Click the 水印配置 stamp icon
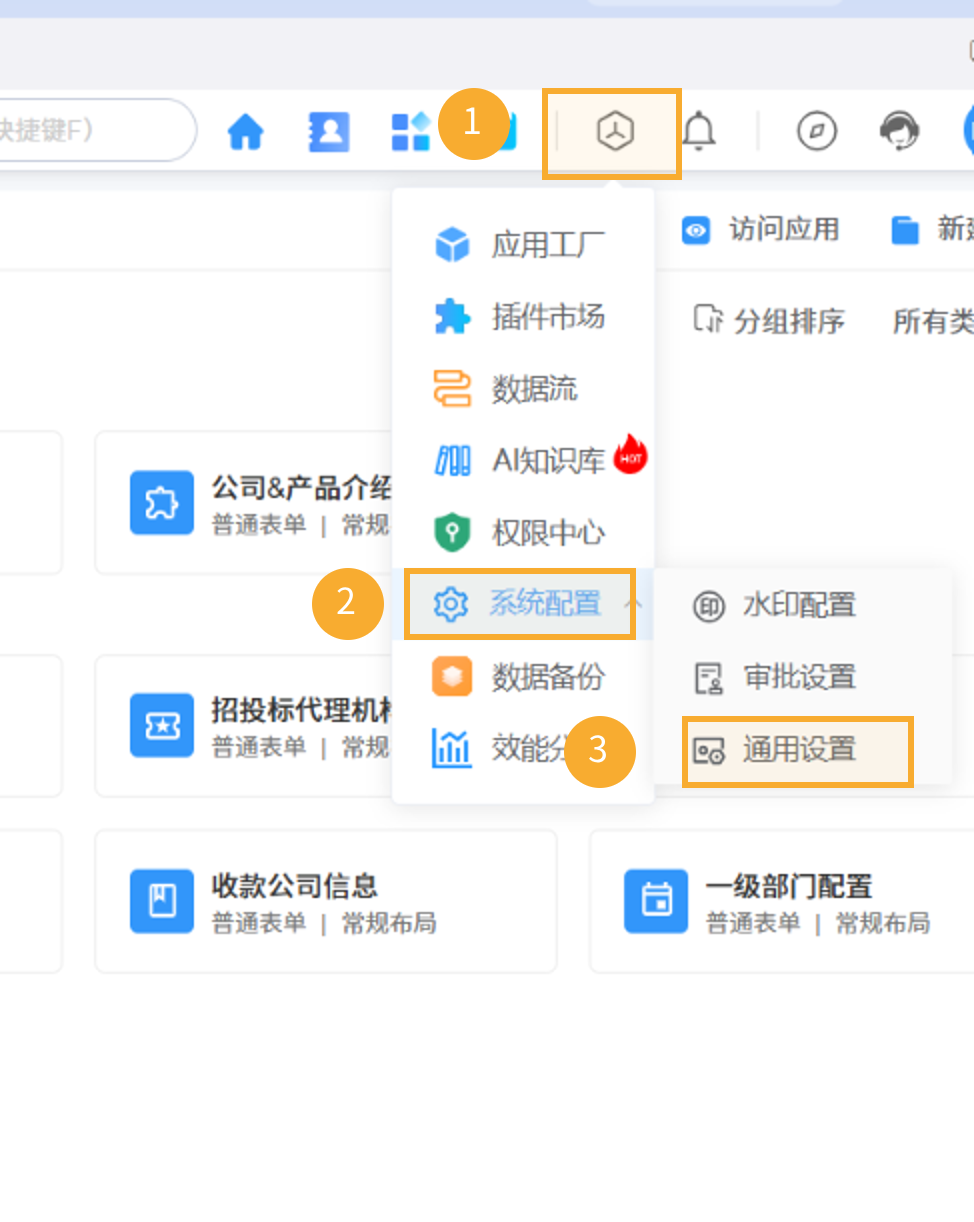 click(709, 607)
